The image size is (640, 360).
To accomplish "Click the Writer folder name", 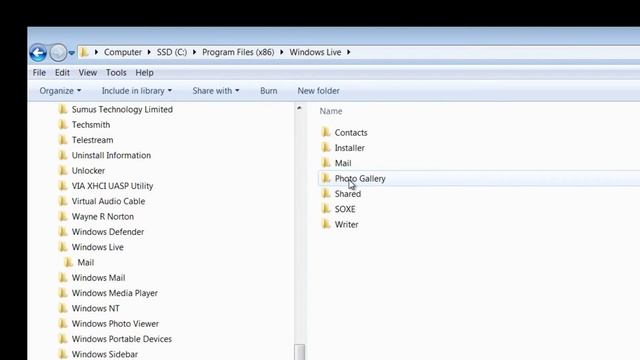I will tap(347, 224).
